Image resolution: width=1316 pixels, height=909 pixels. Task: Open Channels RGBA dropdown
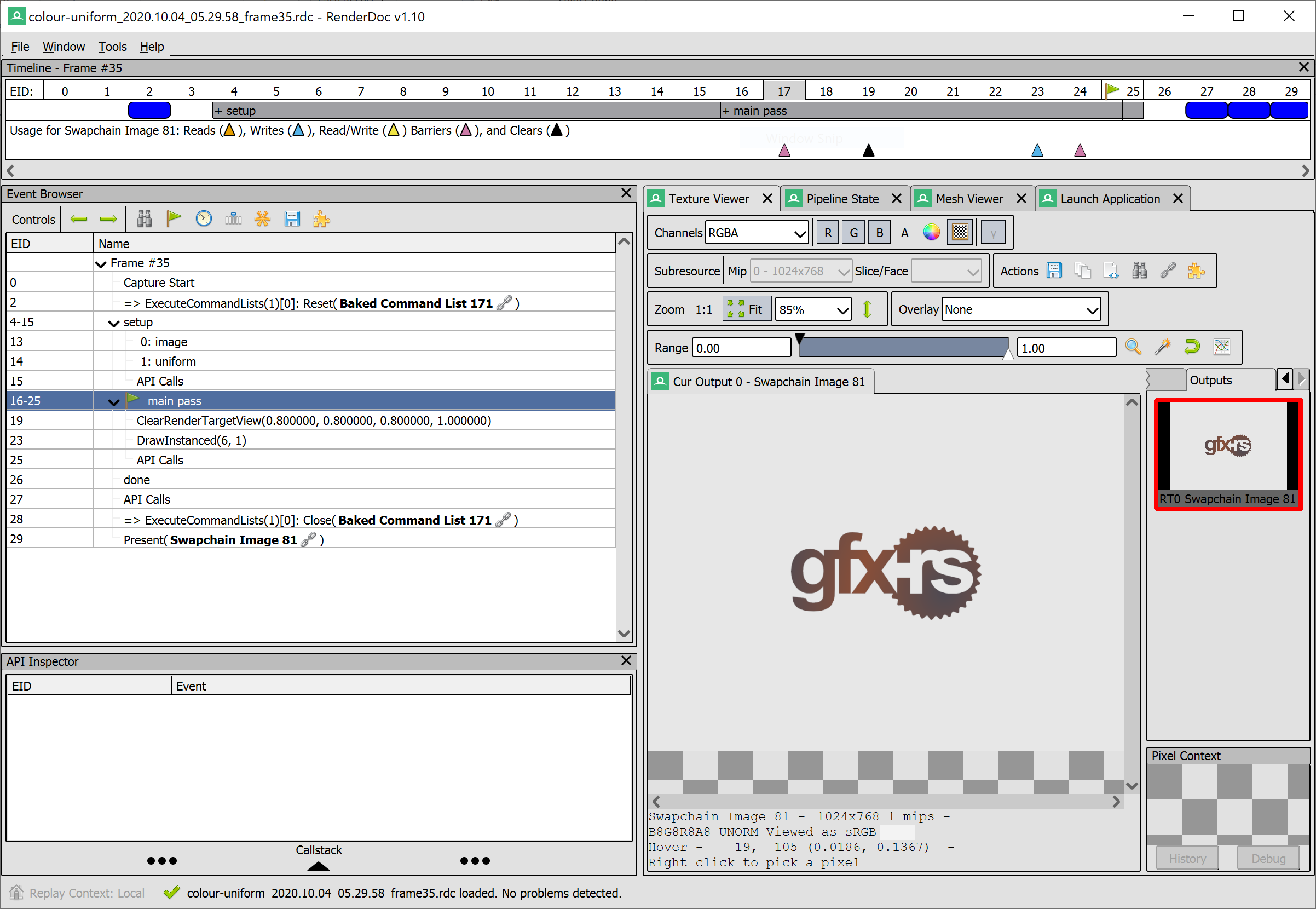point(757,233)
